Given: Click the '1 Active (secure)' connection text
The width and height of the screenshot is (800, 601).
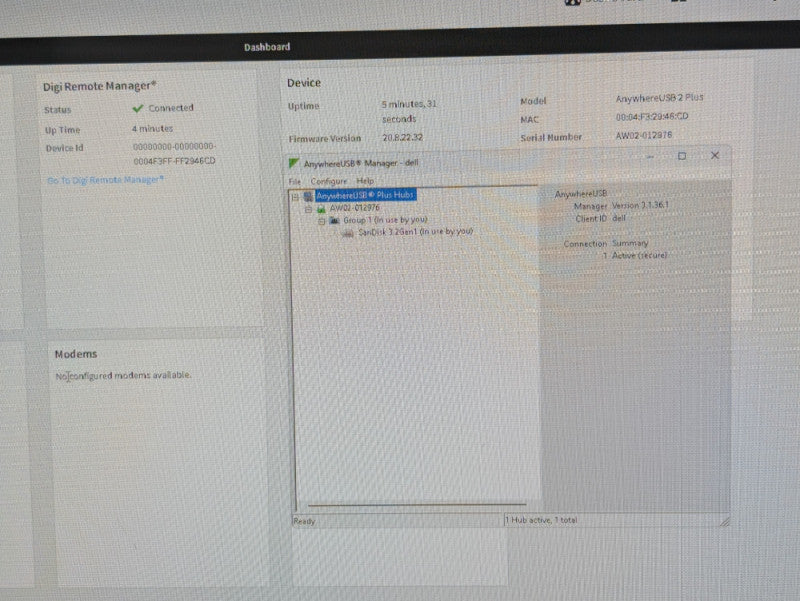Looking at the screenshot, I should tap(635, 255).
